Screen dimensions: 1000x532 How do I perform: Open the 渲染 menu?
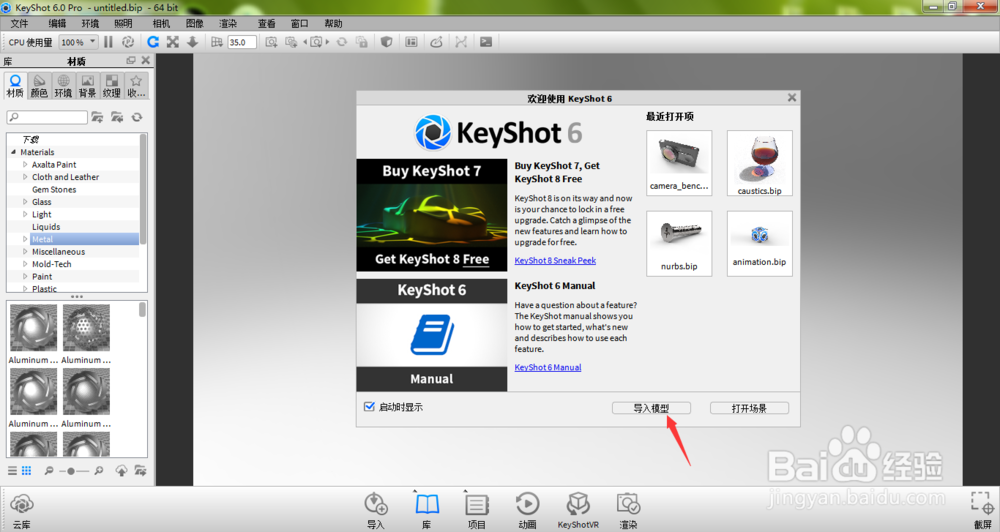point(228,24)
